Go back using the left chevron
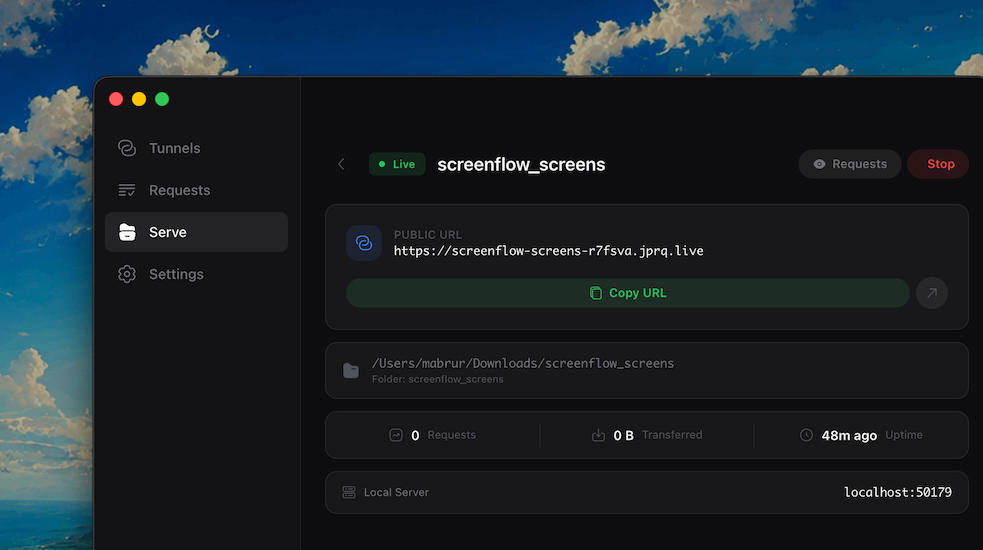 [x=341, y=164]
